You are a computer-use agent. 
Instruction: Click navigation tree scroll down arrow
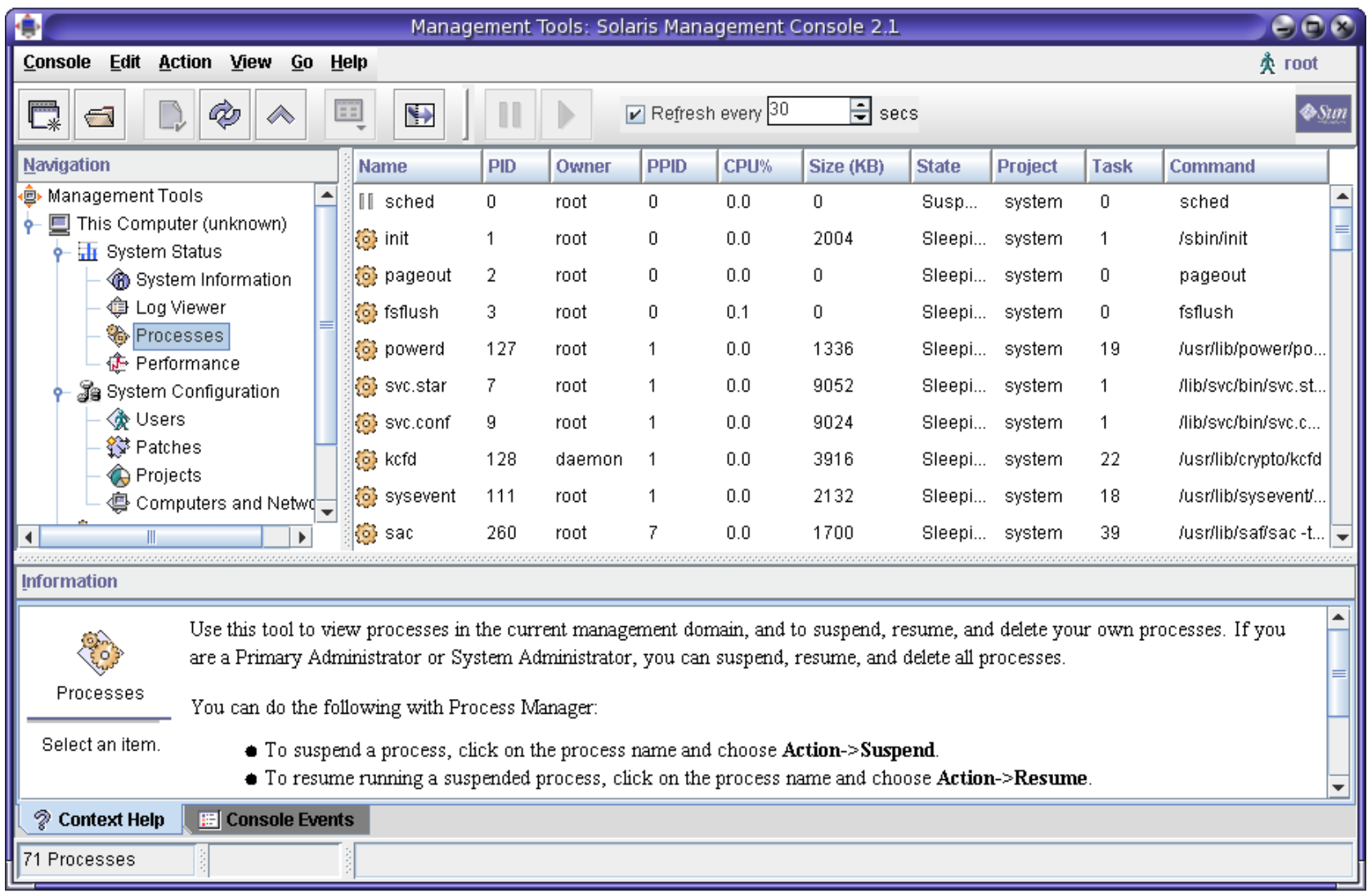click(326, 512)
